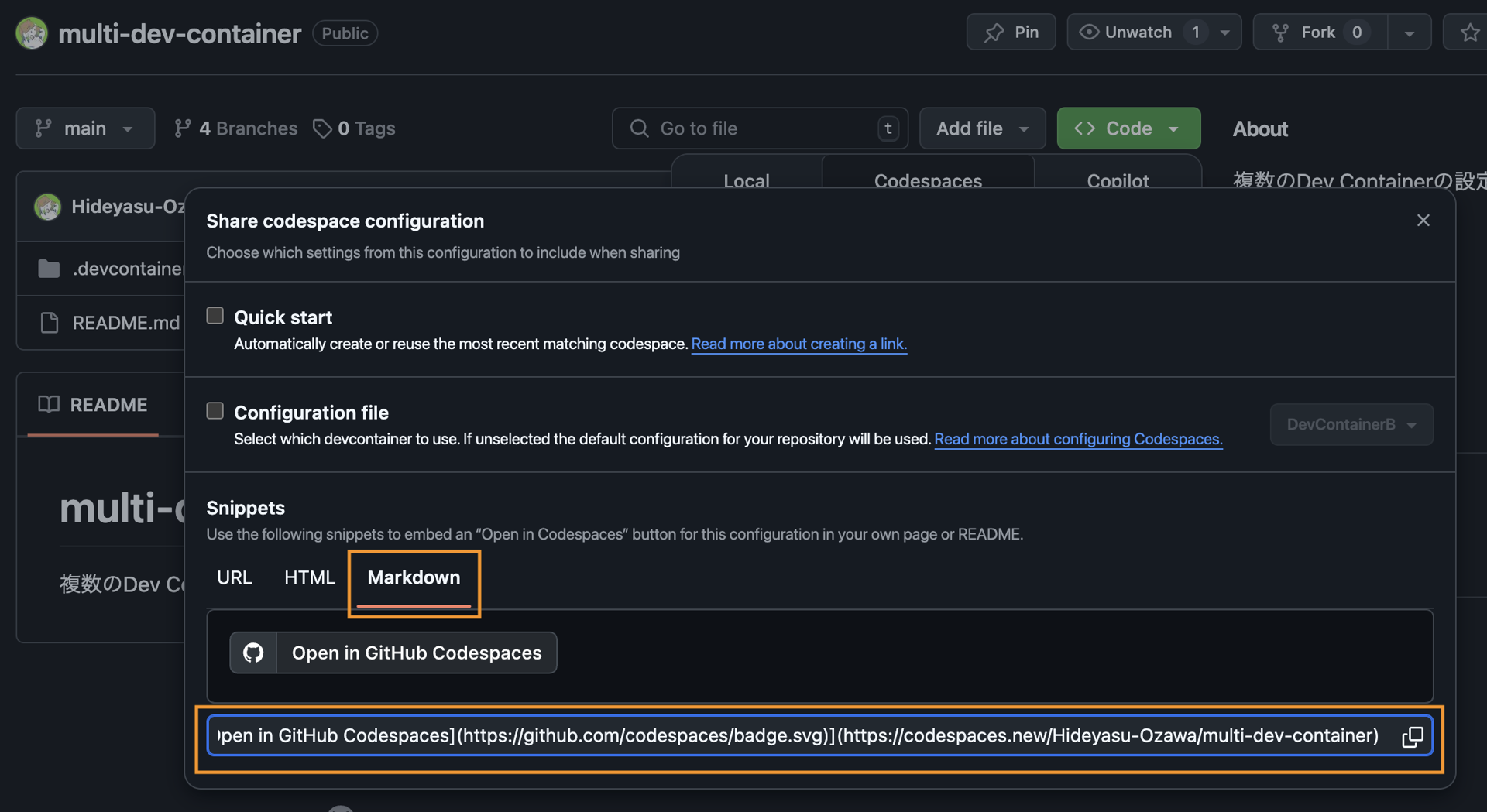Click the .devcontainer folder icon
The image size is (1487, 812).
point(49,269)
